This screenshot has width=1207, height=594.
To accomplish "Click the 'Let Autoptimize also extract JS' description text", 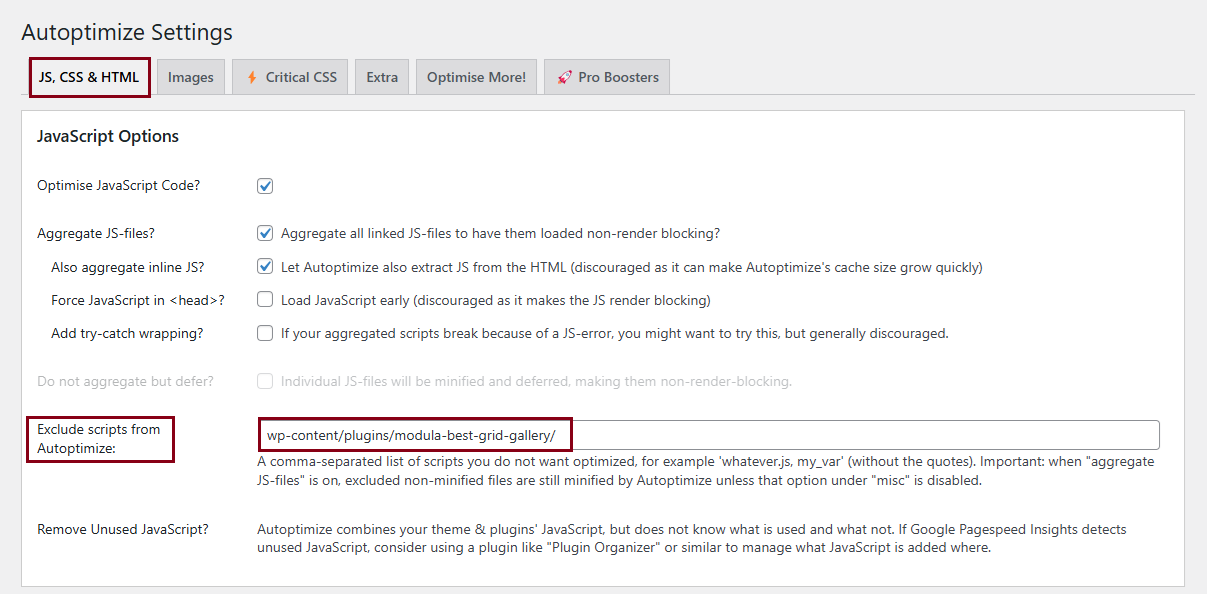I will tap(631, 267).
